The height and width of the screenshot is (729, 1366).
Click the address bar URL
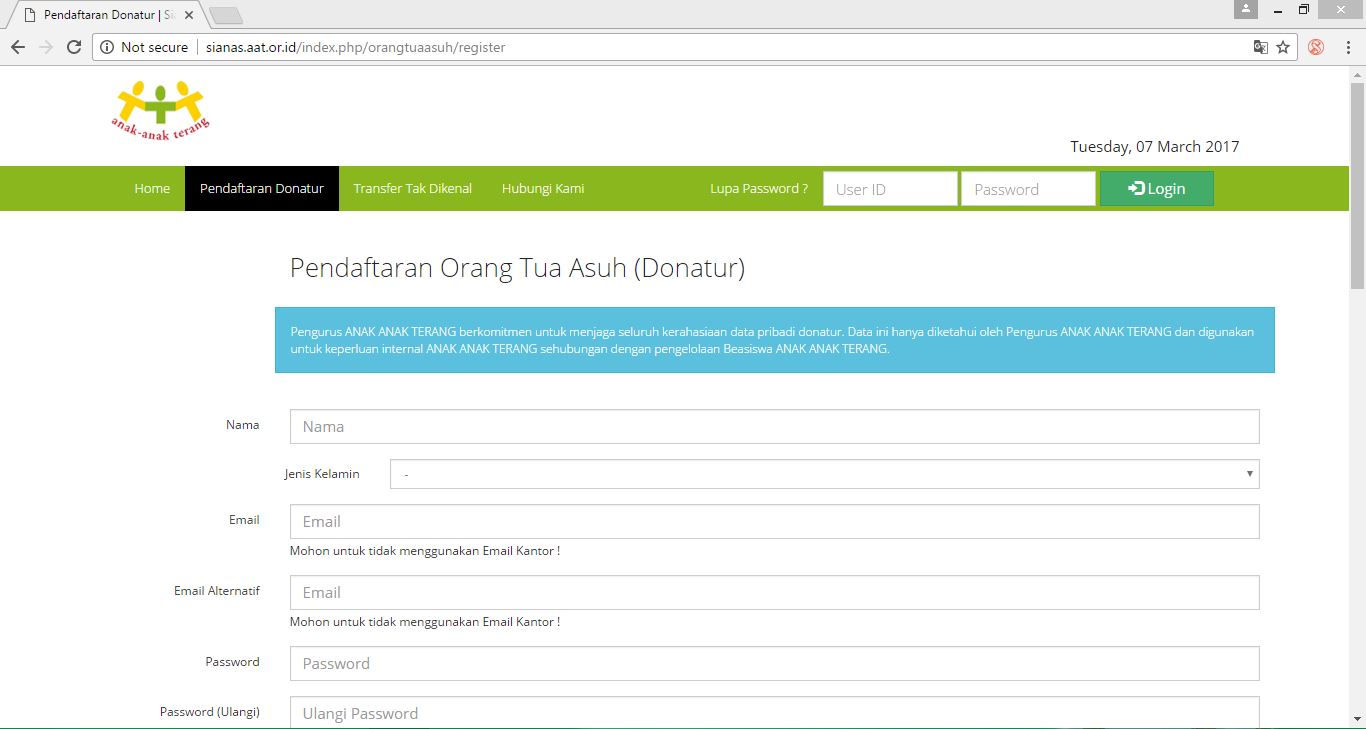click(x=355, y=47)
